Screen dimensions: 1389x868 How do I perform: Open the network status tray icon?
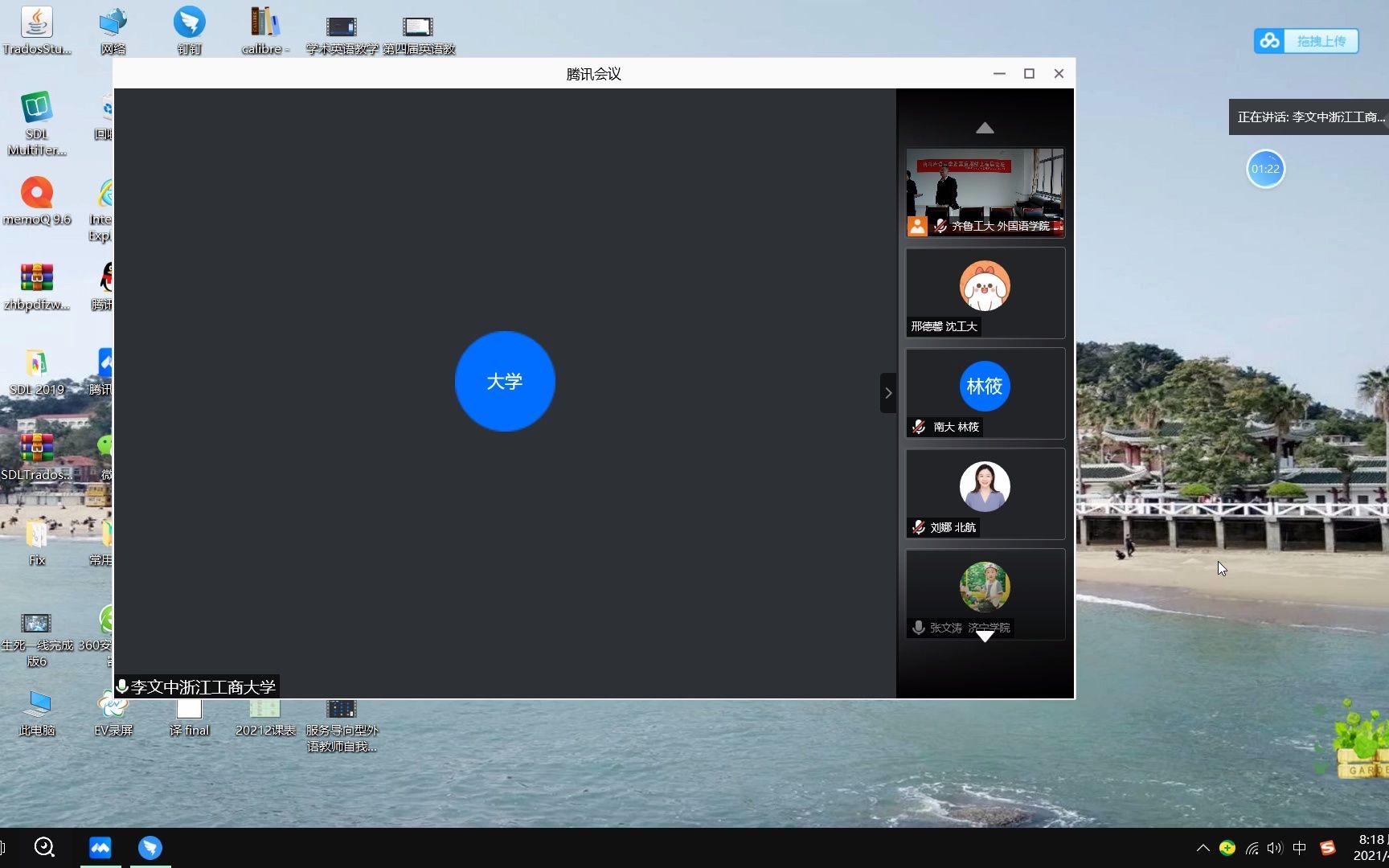1252,848
